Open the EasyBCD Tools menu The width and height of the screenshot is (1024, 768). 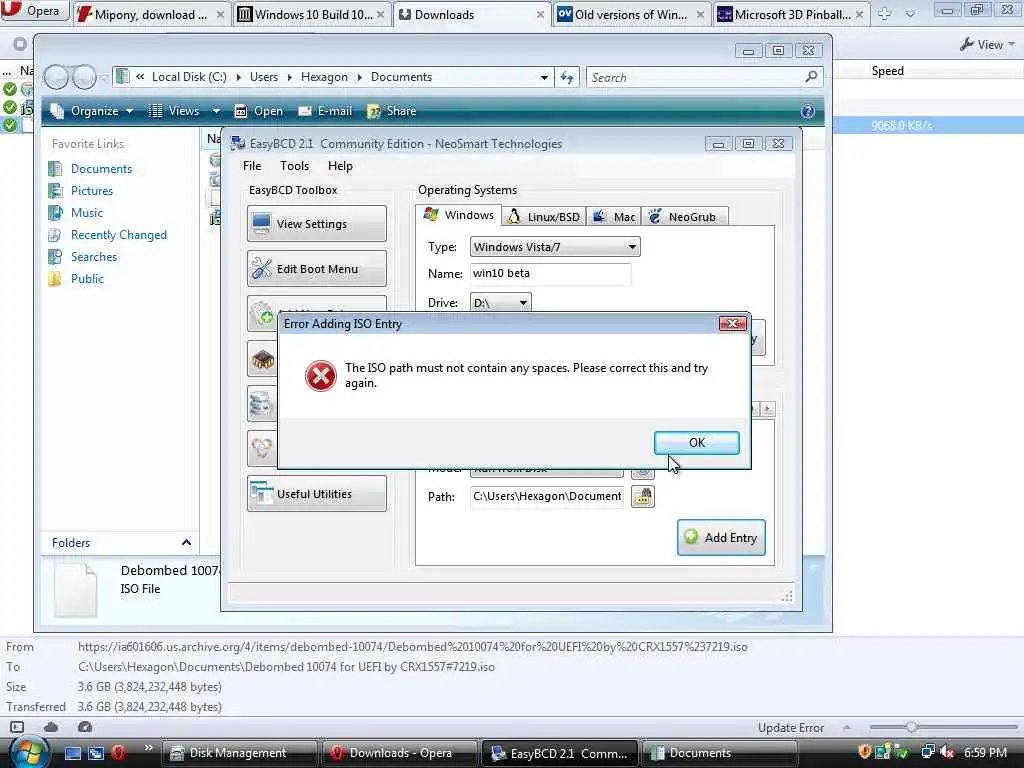tap(294, 166)
